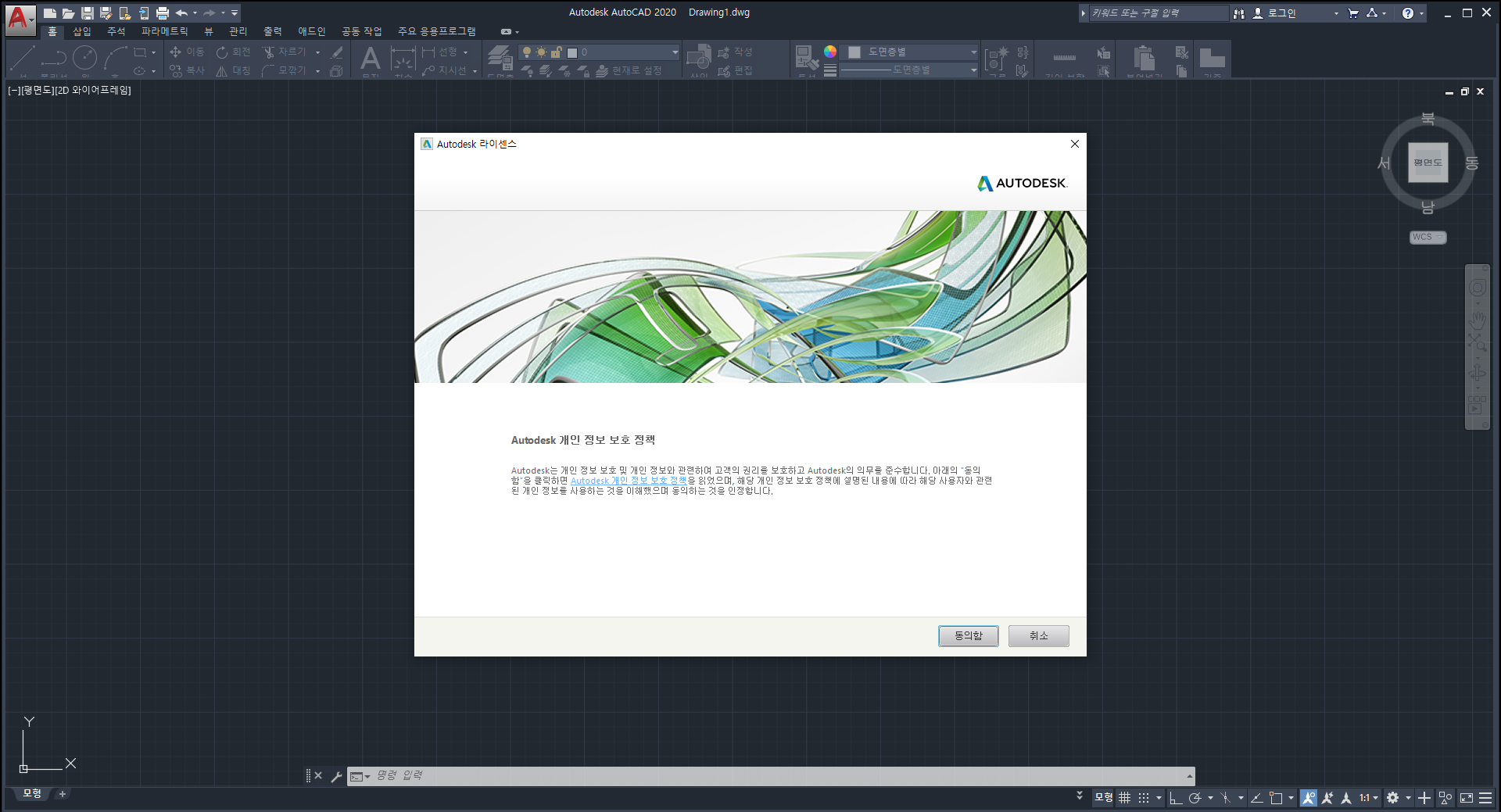The width and height of the screenshot is (1501, 812).
Task: Select the Move (이동) tool
Action: [x=187, y=52]
